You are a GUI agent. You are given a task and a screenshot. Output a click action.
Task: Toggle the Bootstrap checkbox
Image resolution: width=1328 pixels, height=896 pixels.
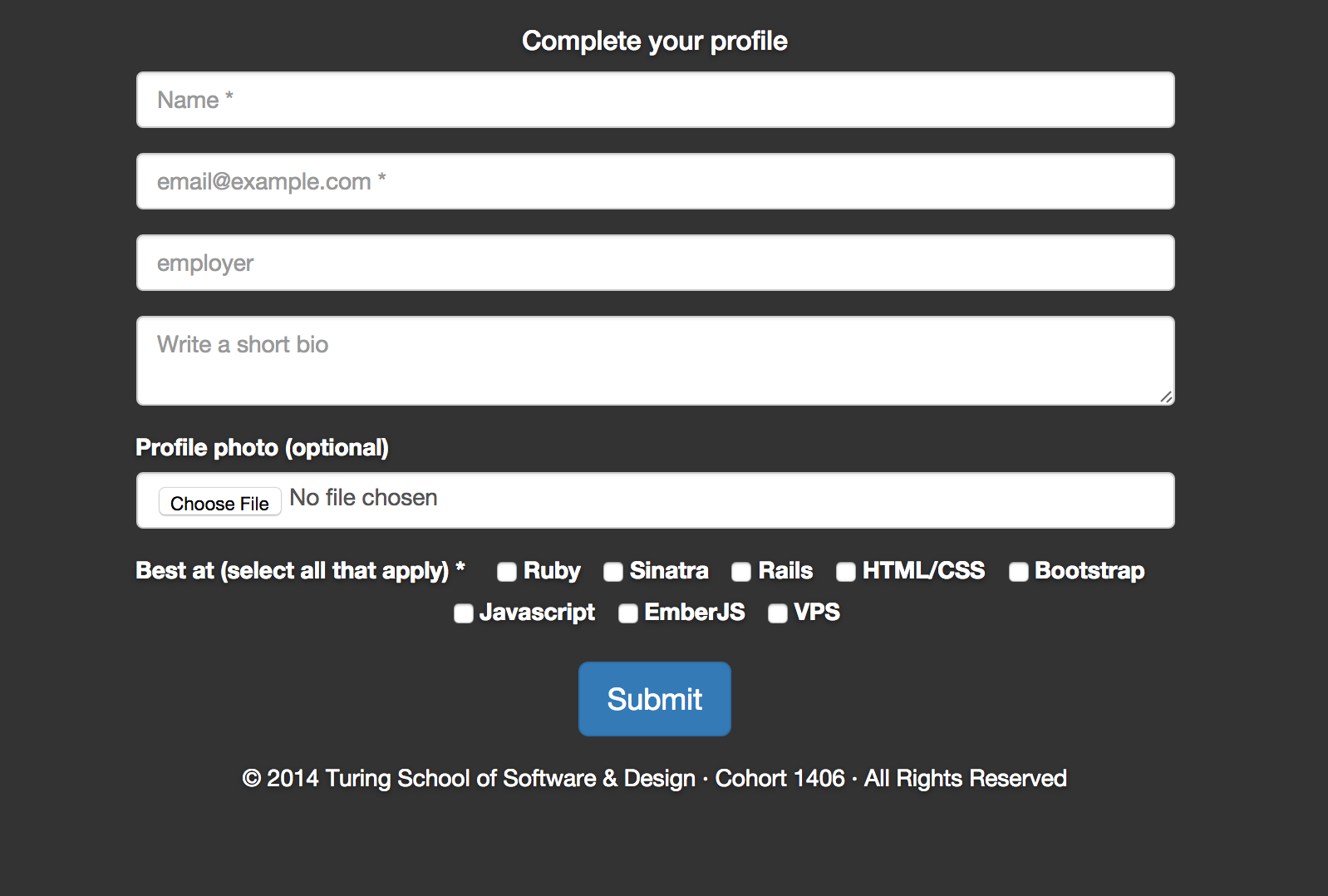pyautogui.click(x=1019, y=572)
